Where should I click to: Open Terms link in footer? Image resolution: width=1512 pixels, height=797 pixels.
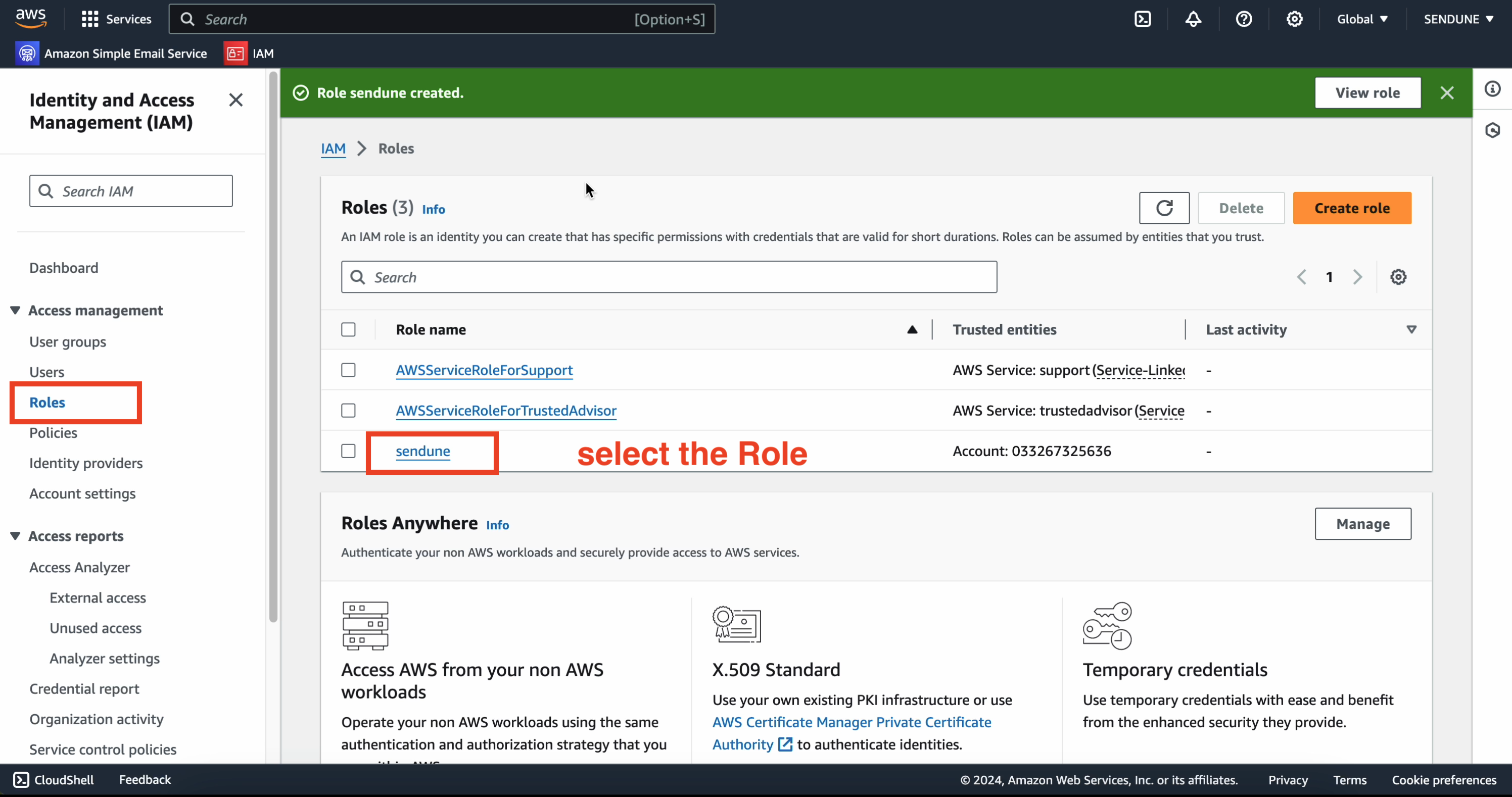(x=1349, y=779)
